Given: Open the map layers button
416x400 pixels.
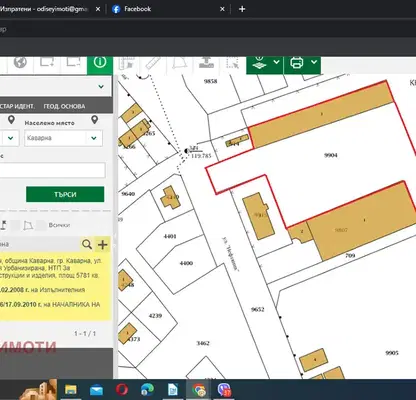Looking at the screenshot, I should click(x=259, y=62).
